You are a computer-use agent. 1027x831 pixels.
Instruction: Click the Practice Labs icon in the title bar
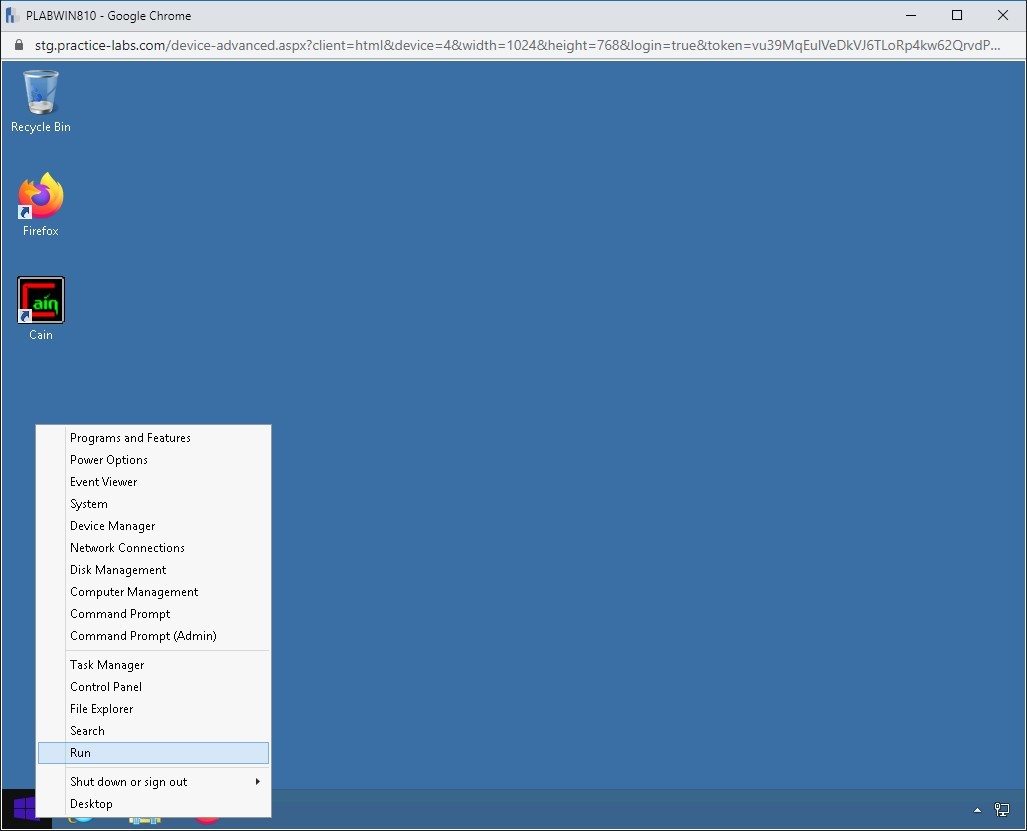(x=11, y=14)
